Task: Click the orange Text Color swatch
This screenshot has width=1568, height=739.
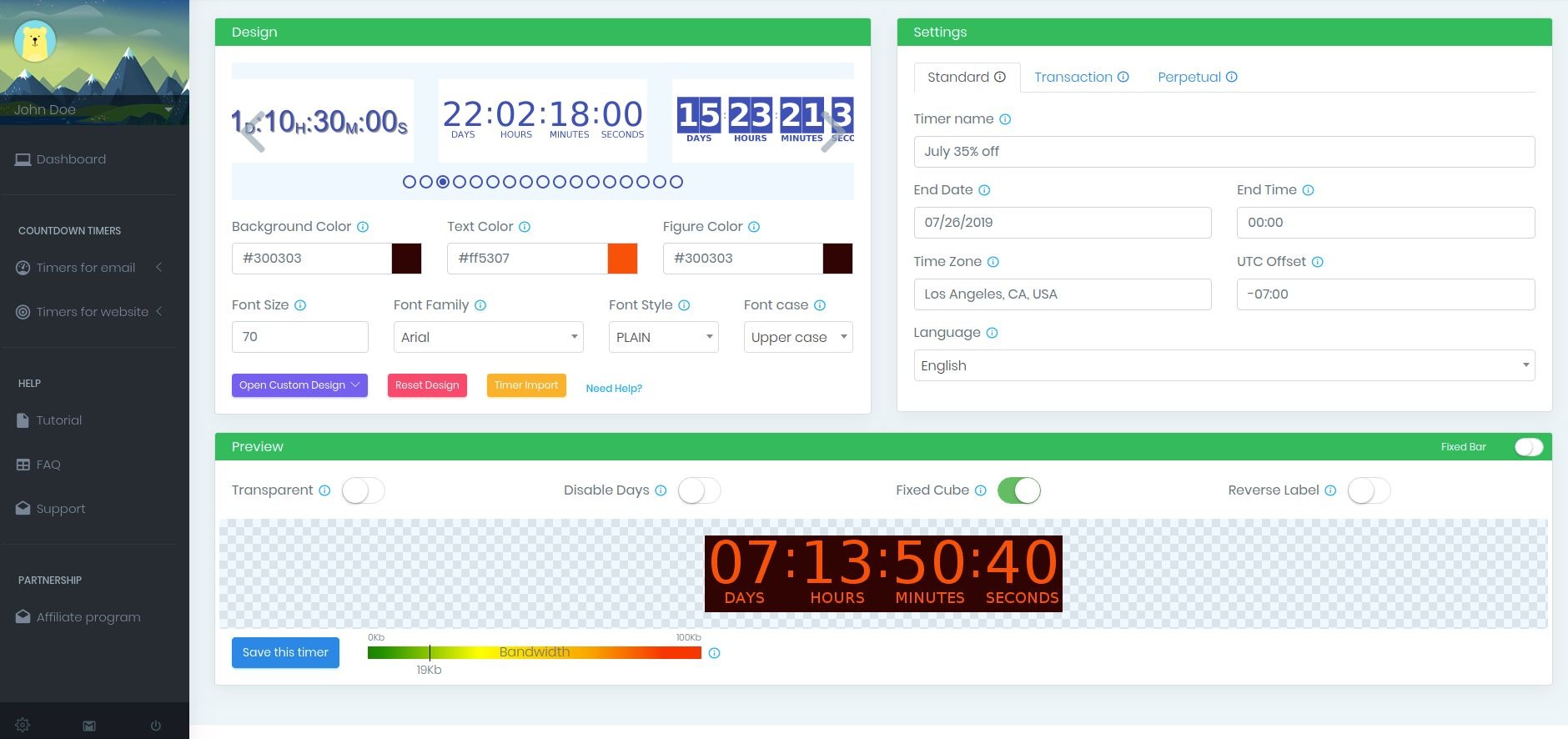Action: 622,259
